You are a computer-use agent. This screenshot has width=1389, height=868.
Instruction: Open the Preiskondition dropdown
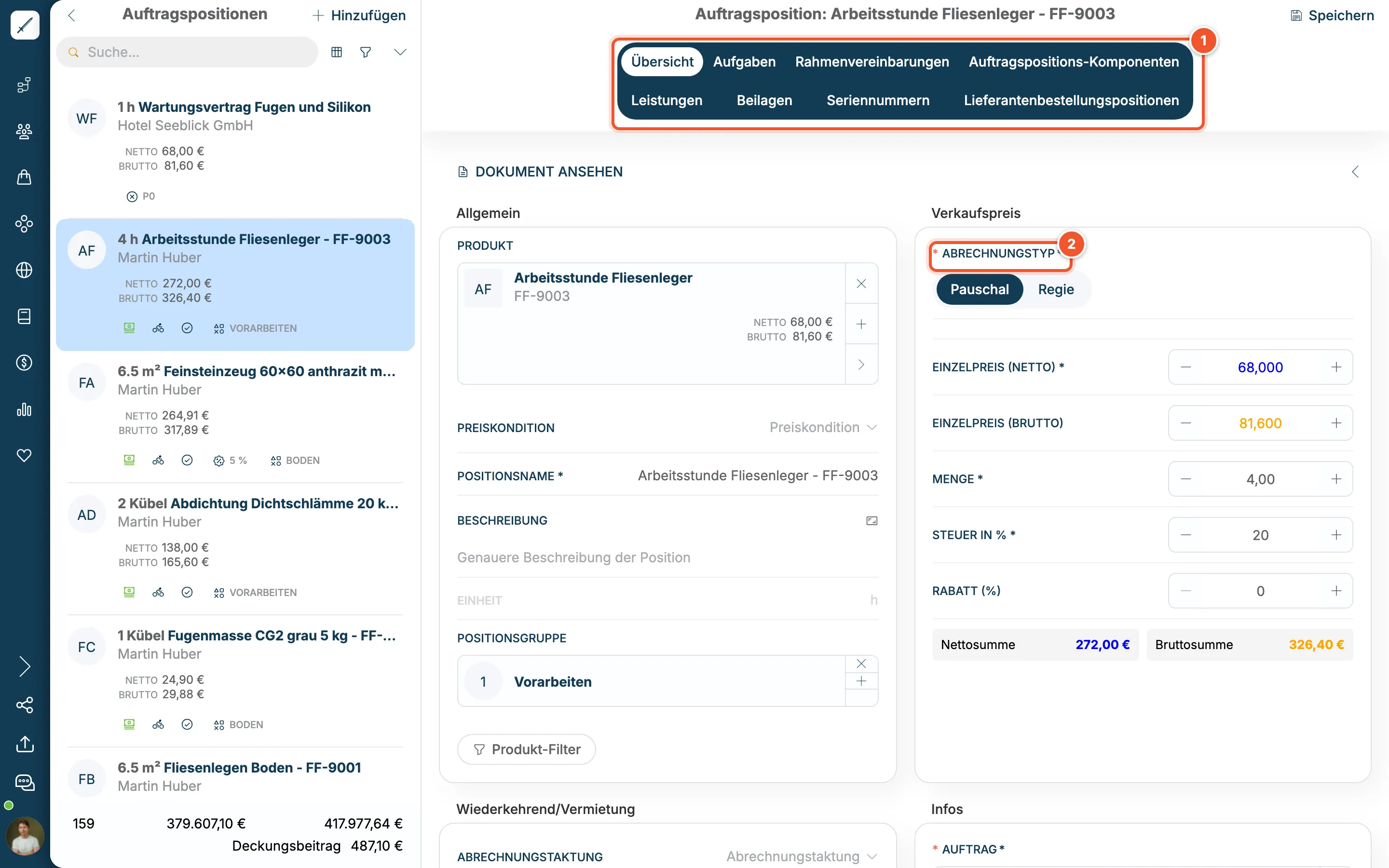[x=823, y=427]
